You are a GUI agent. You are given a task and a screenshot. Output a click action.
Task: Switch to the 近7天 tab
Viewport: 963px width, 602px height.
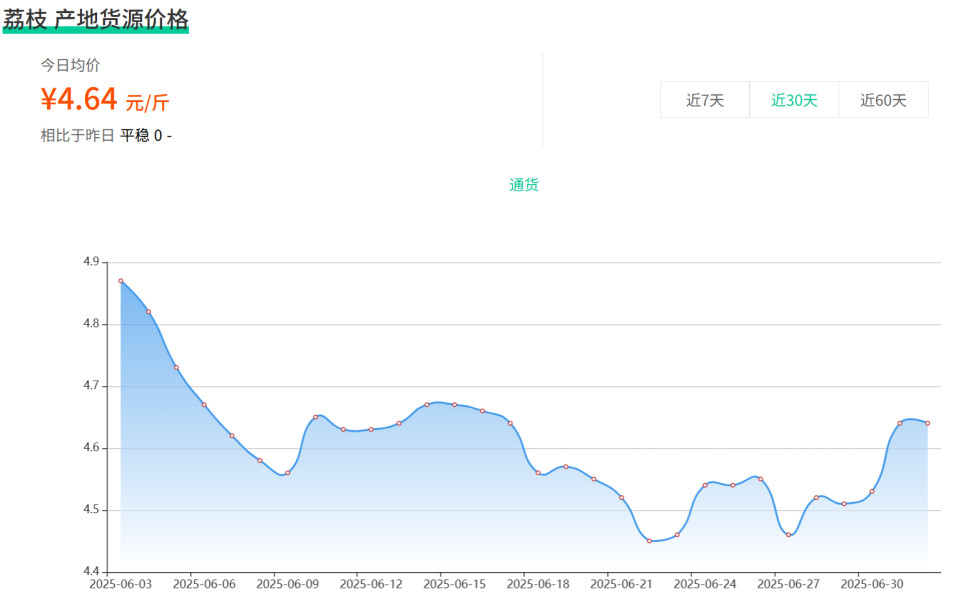704,100
